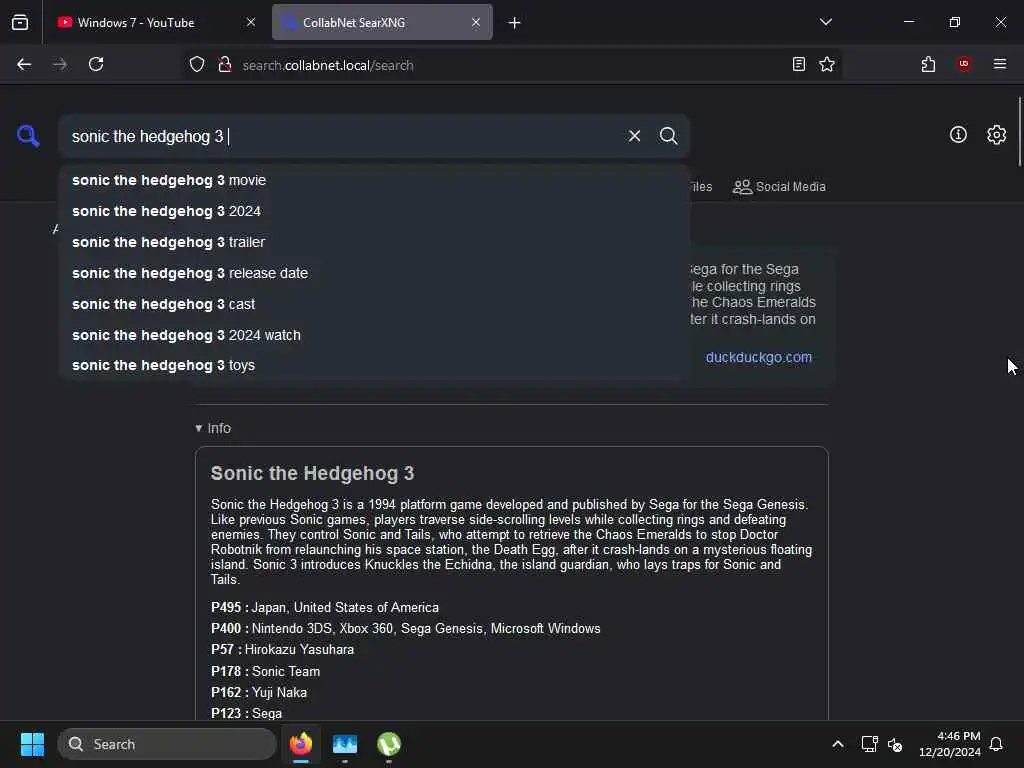Click the browser address bar URL

tap(328, 65)
